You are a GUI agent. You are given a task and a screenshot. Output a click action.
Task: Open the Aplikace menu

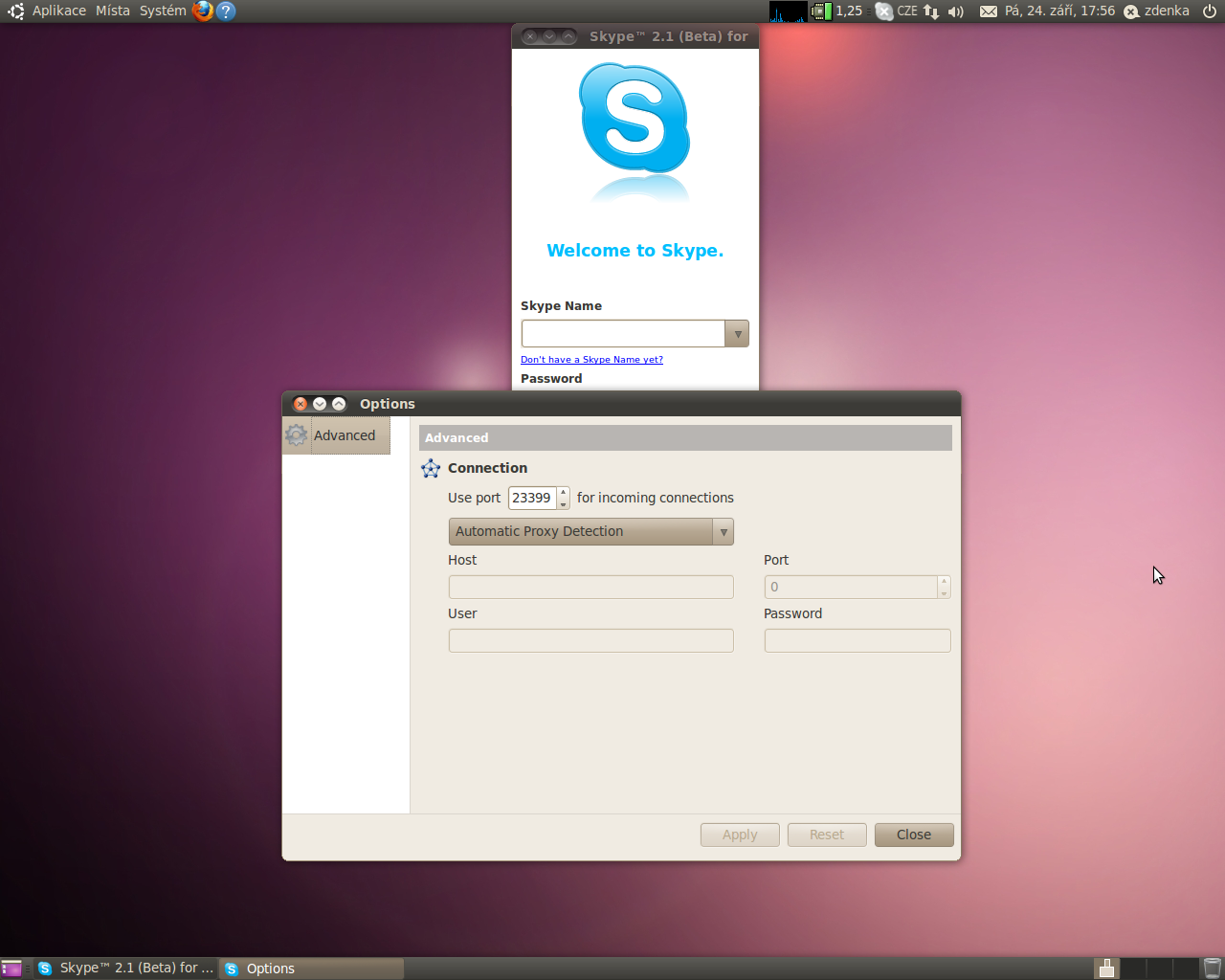click(59, 11)
